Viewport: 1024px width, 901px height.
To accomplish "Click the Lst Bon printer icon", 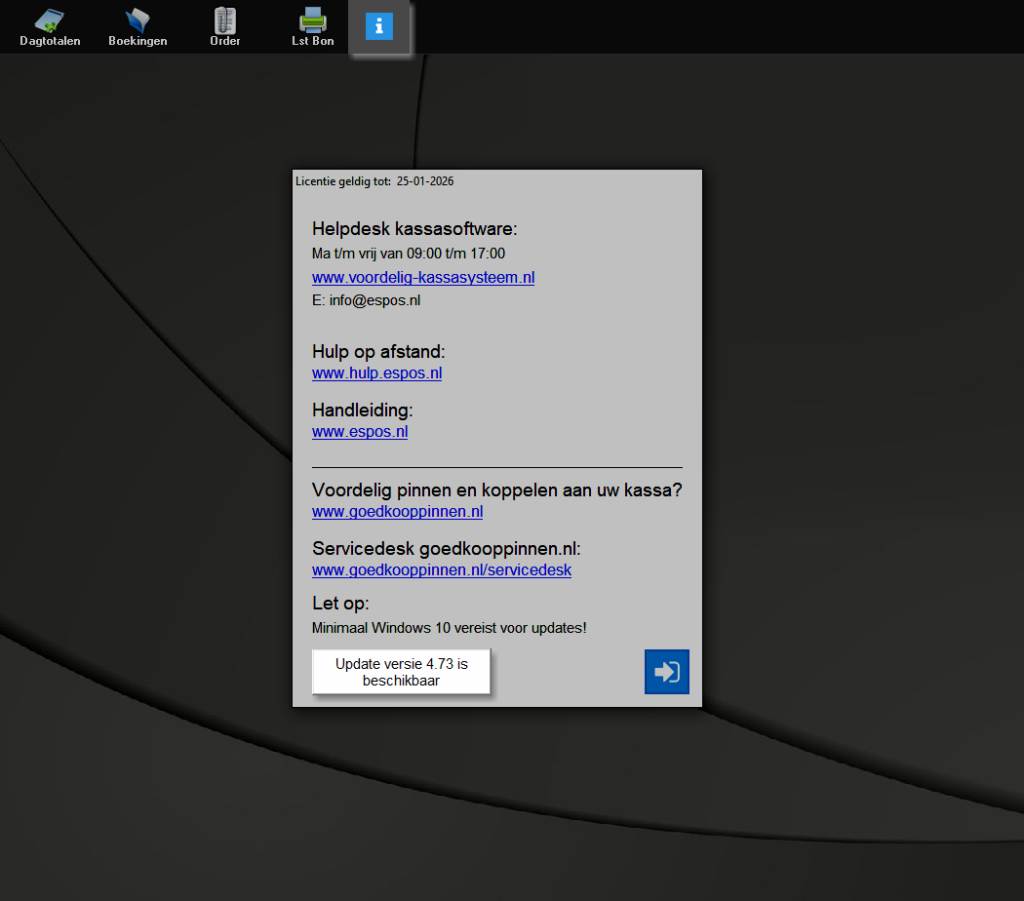I will (x=313, y=27).
